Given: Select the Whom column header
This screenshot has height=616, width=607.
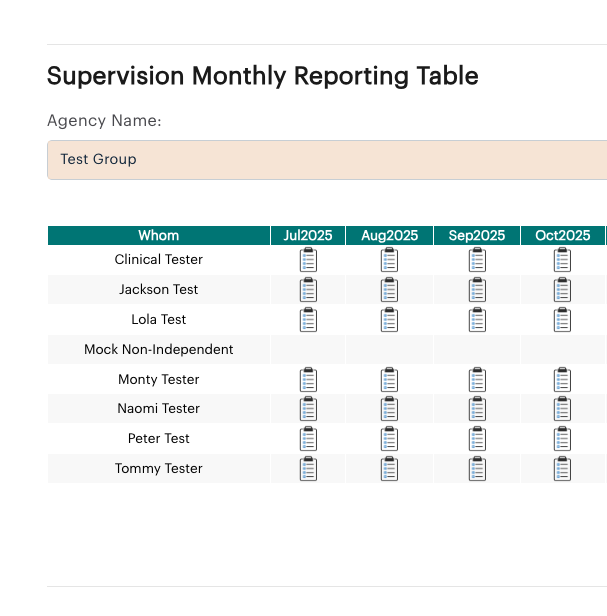Looking at the screenshot, I should click(x=159, y=235).
